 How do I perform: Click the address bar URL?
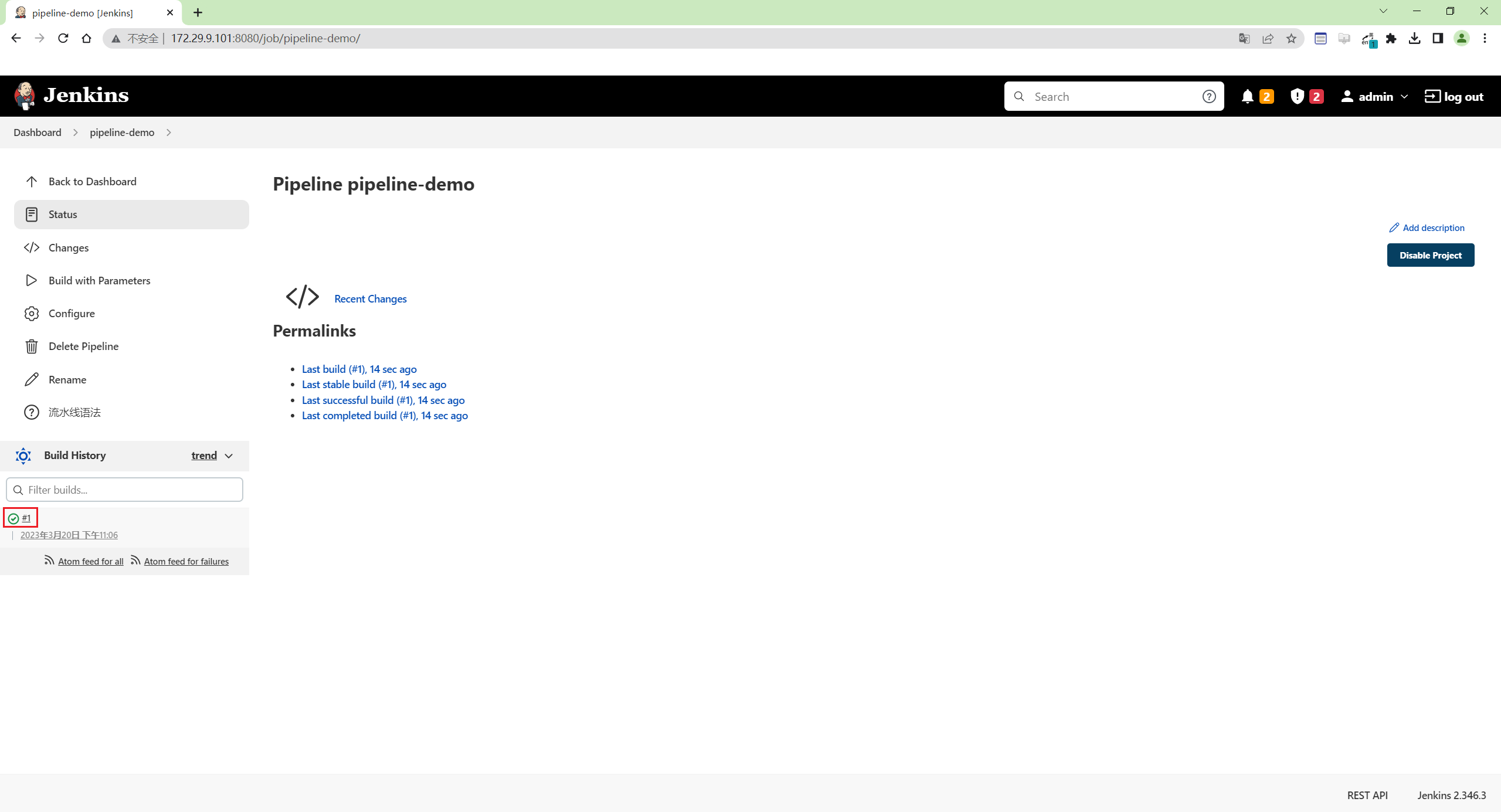pyautogui.click(x=266, y=38)
